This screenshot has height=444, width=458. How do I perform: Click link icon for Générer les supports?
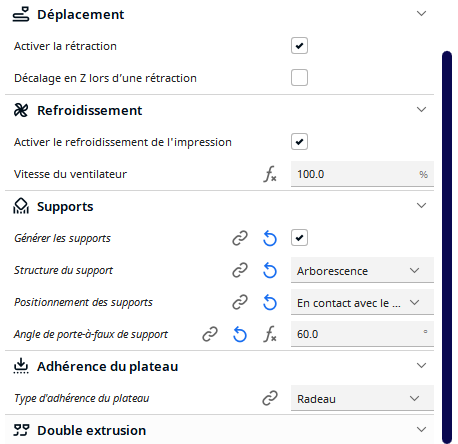point(240,238)
